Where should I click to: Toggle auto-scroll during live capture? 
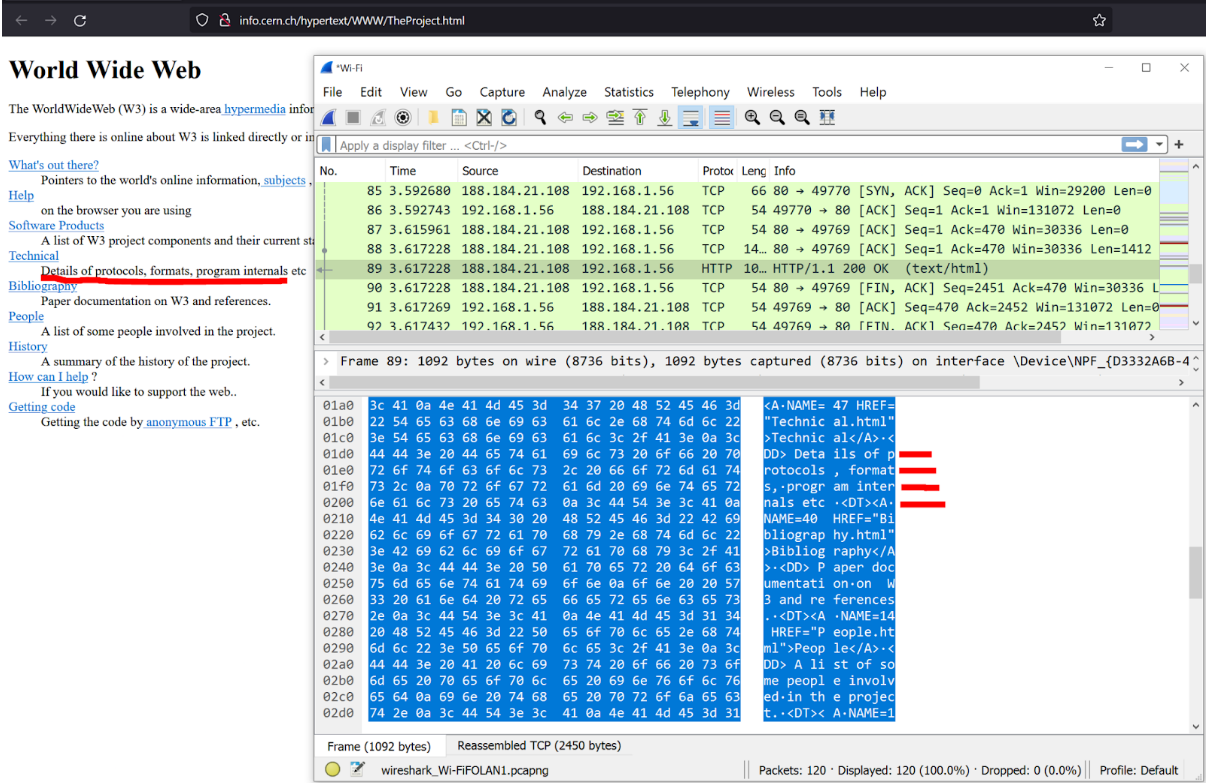coord(690,118)
